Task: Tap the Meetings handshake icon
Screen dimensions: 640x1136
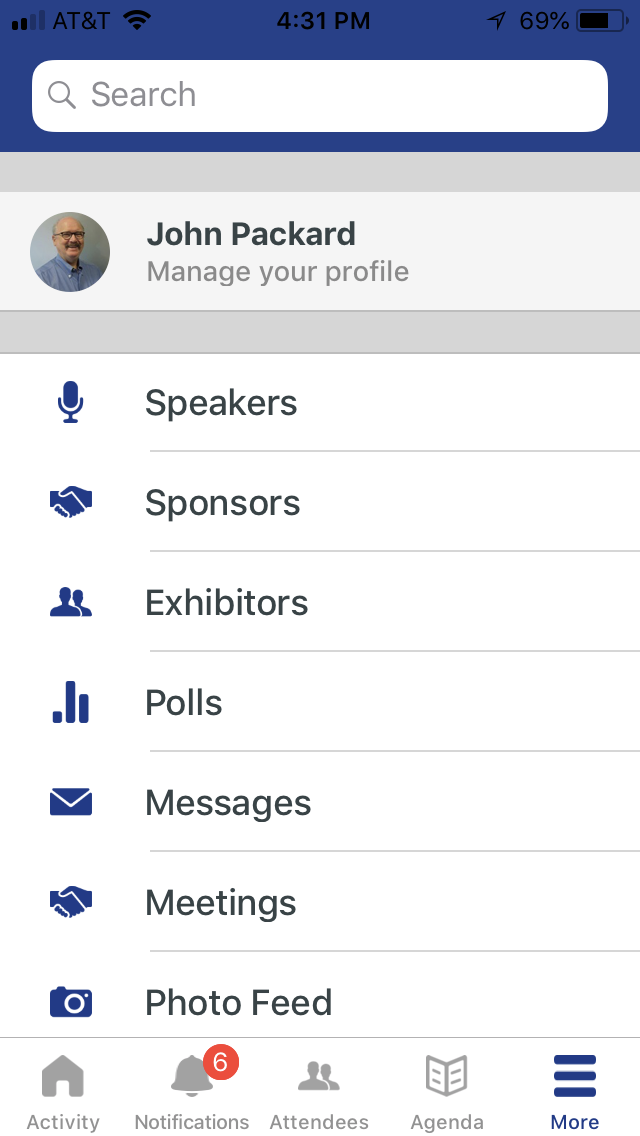Action: click(70, 902)
